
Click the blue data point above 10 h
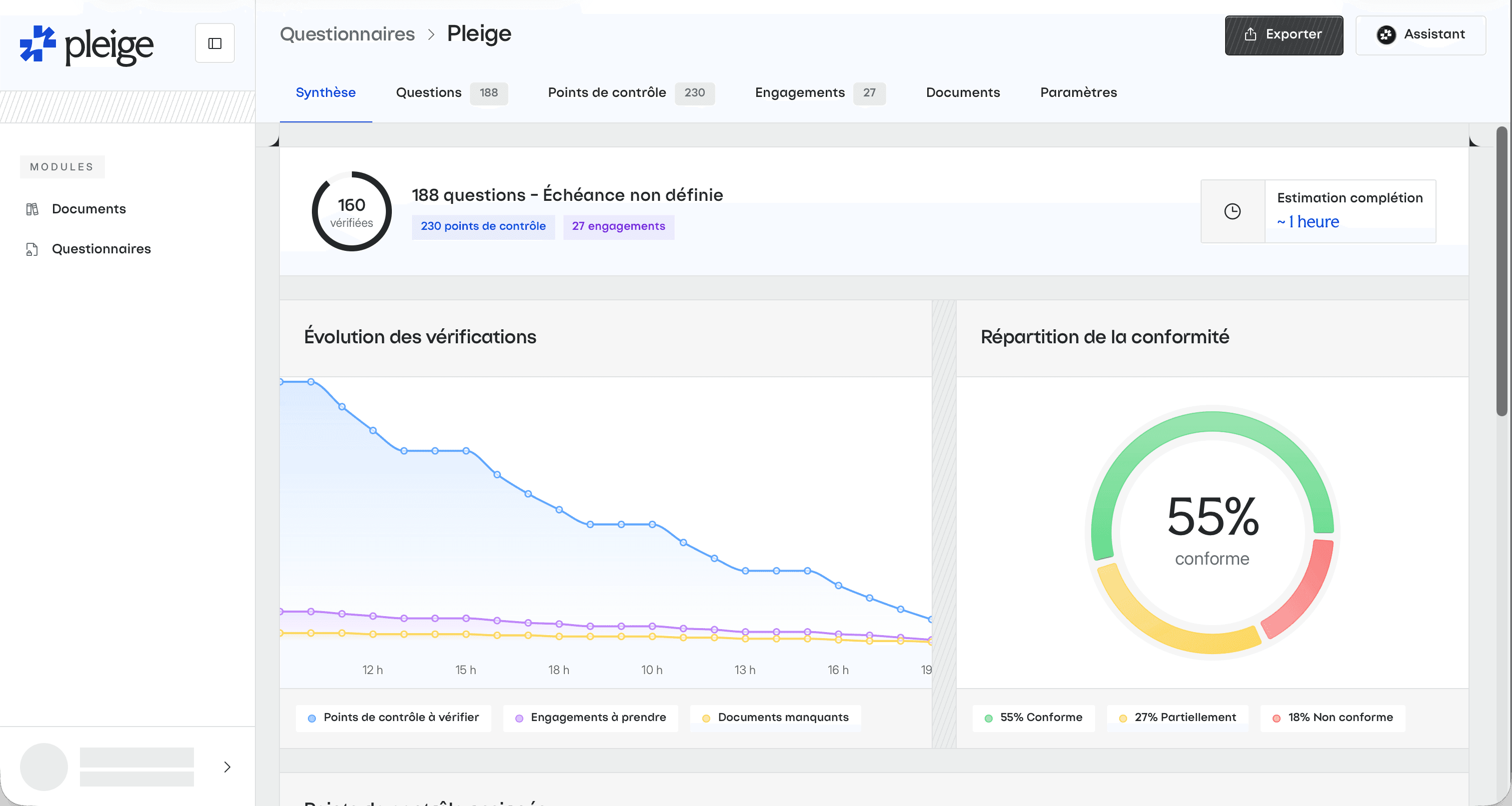tap(652, 525)
